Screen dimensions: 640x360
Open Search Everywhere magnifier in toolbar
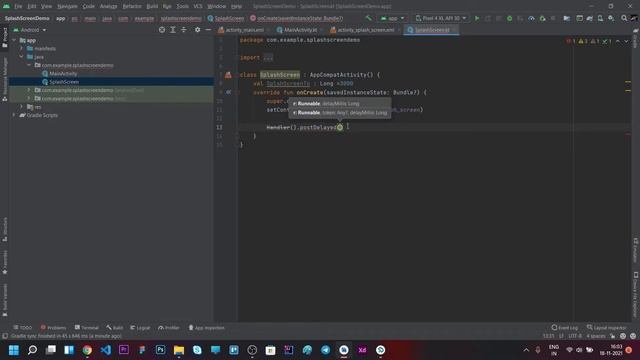pos(624,18)
